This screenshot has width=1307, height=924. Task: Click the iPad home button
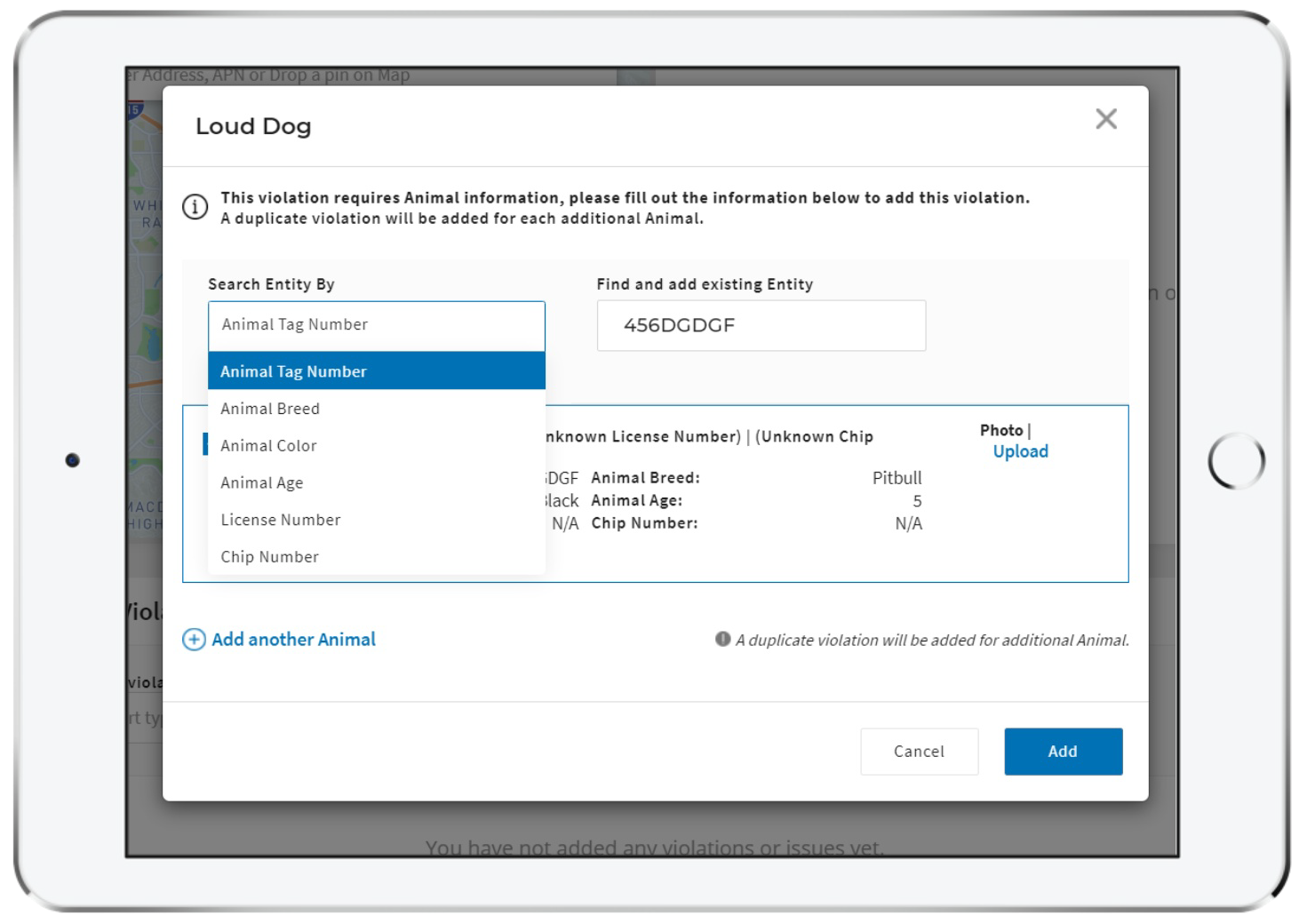point(1236,461)
